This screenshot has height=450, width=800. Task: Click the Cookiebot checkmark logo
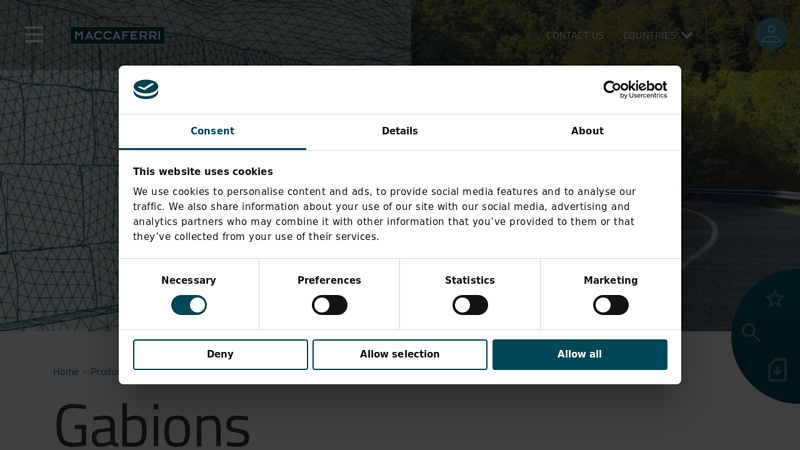click(146, 89)
